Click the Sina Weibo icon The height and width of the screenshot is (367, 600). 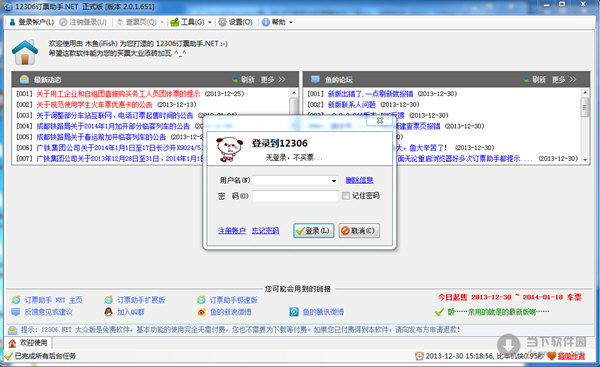click(x=201, y=312)
